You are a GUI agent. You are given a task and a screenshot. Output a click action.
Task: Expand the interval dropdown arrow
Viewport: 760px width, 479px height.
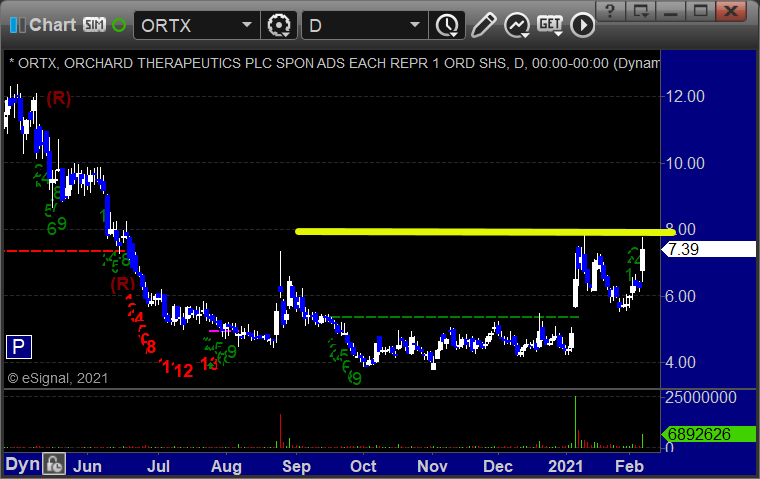pyautogui.click(x=414, y=25)
